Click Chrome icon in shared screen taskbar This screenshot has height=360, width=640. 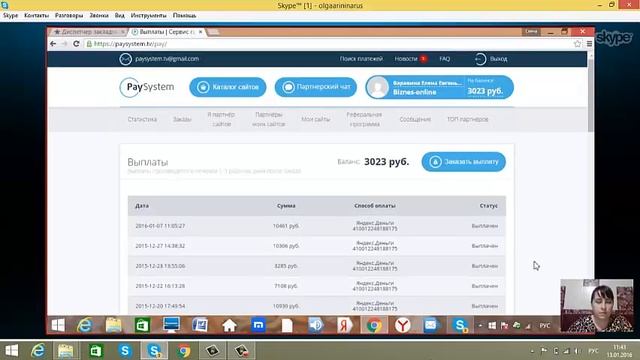click(x=374, y=325)
